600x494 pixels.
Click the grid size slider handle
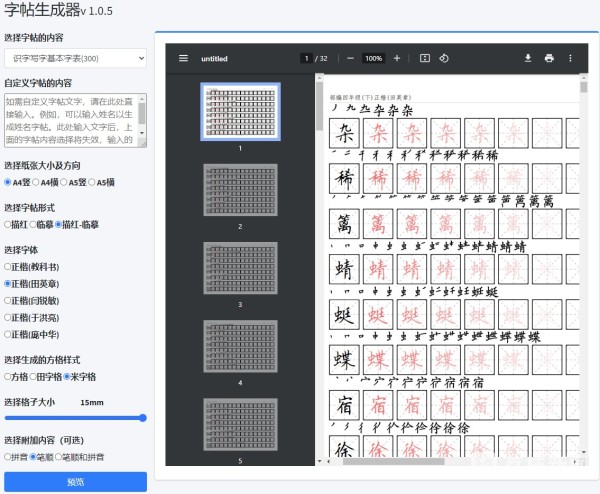[143, 418]
